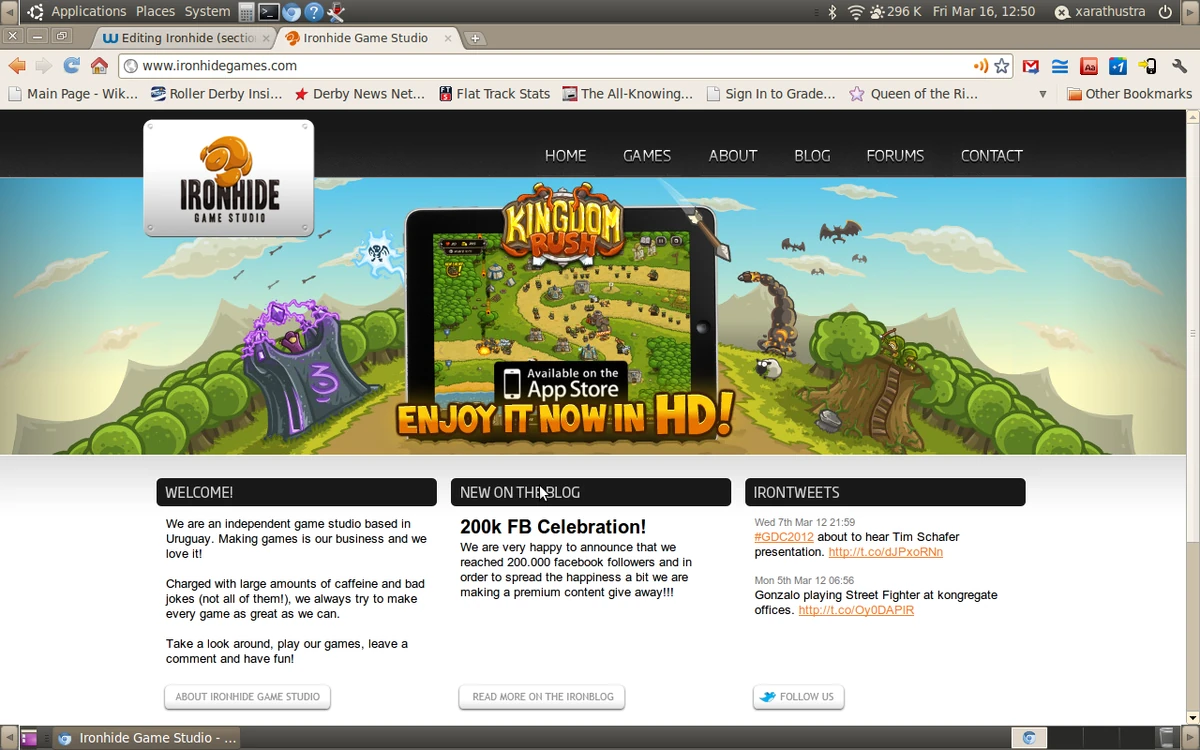Open the bookmarks overflow chevron dropdown
1200x750 pixels.
[x=1042, y=93]
